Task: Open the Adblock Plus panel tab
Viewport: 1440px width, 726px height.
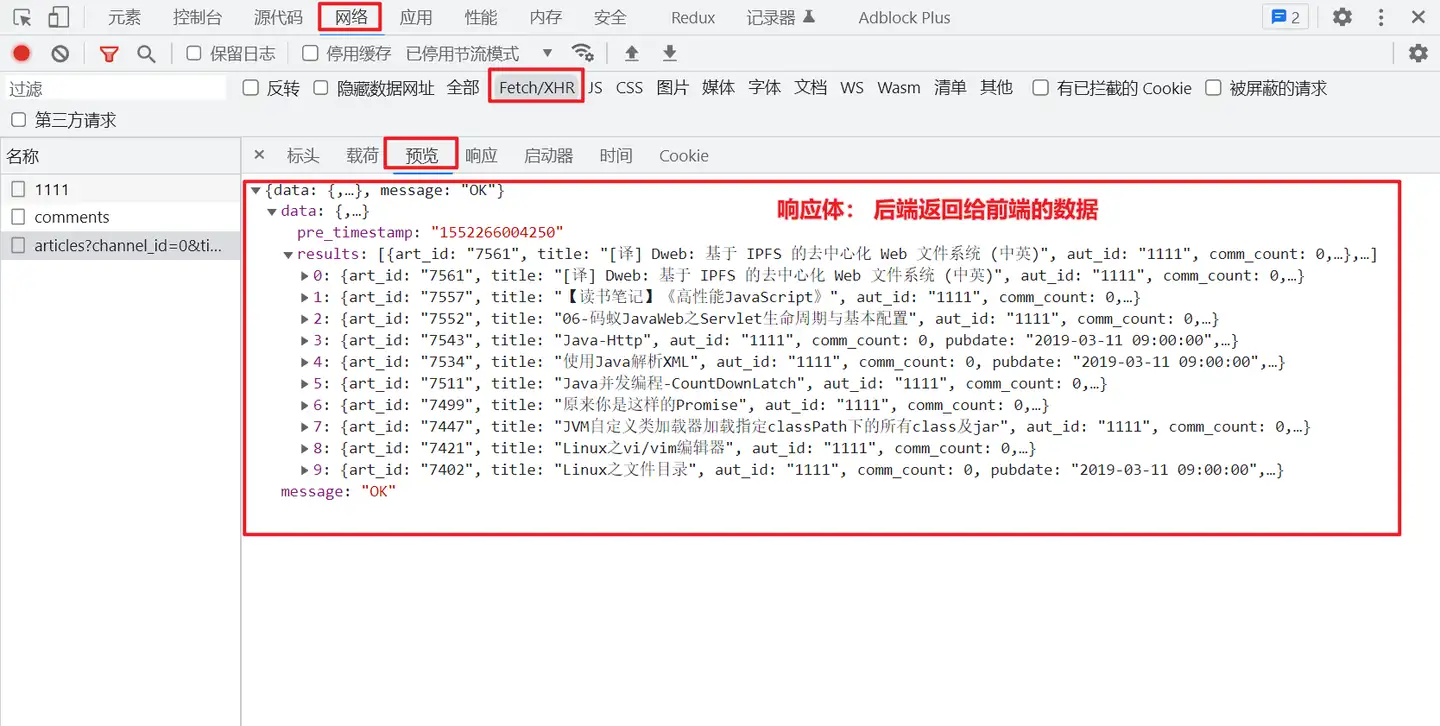Action: click(x=904, y=17)
